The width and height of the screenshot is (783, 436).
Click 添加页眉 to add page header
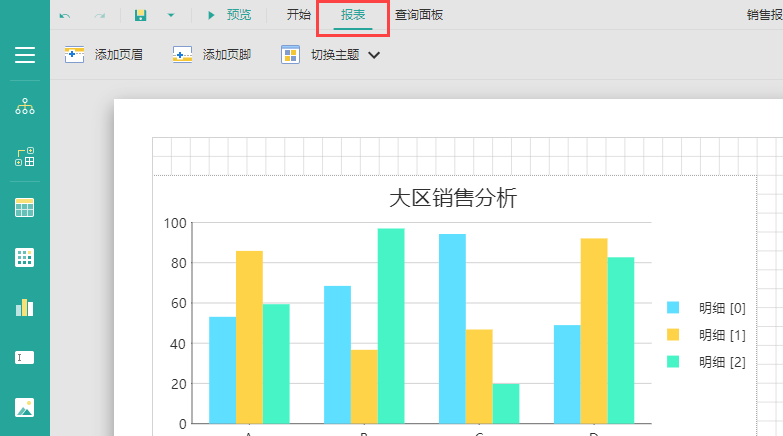[105, 55]
